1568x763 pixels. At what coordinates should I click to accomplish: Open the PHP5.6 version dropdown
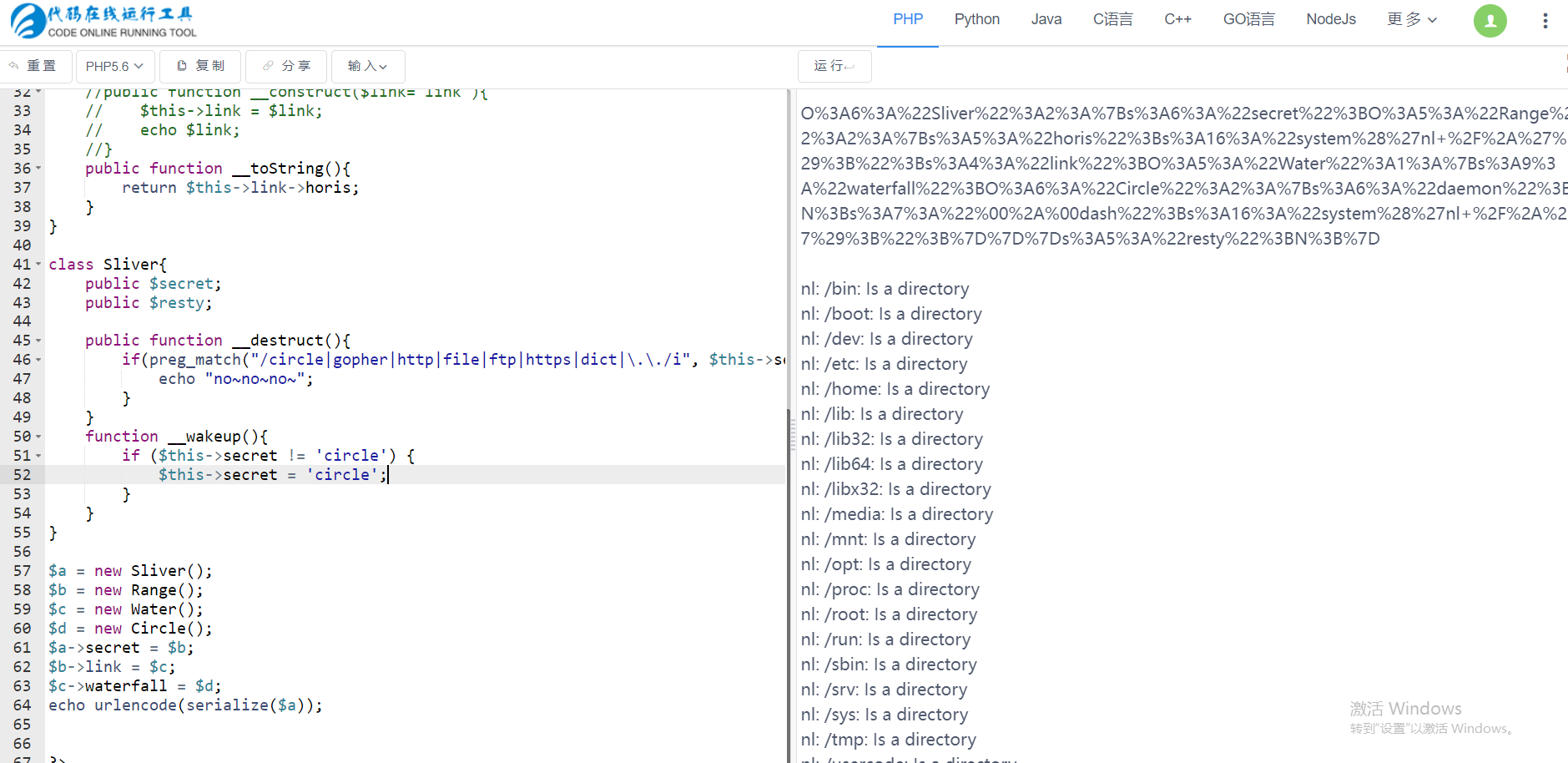tap(114, 66)
